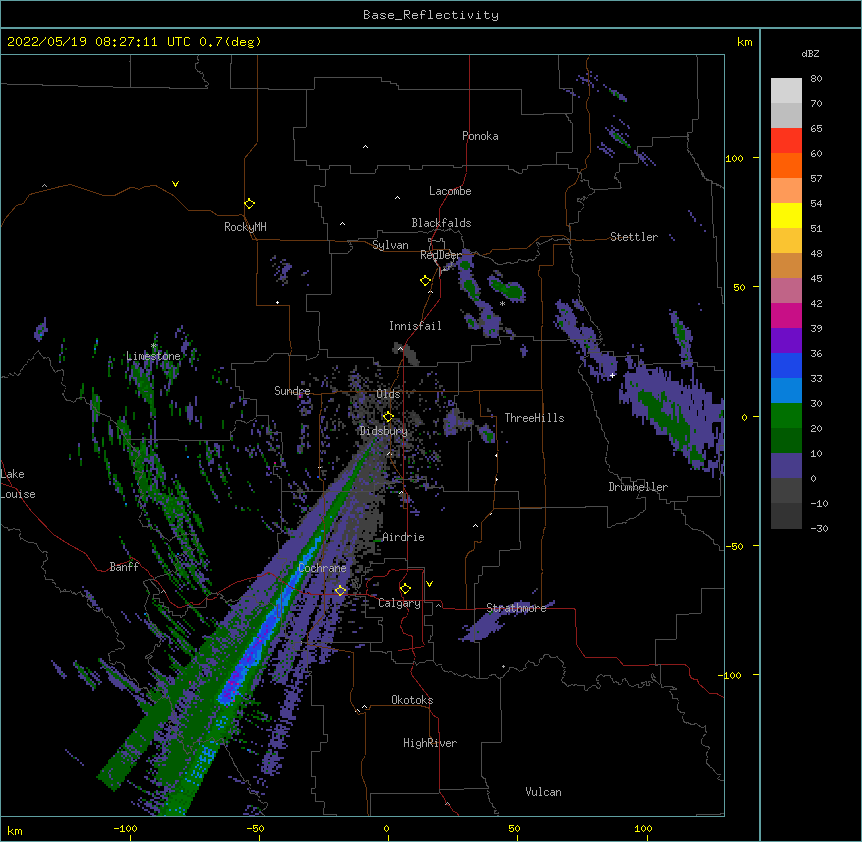Screen dimensions: 862x842
Task: Choose the light blue 33-30 dBZ swatch
Action: [786, 390]
